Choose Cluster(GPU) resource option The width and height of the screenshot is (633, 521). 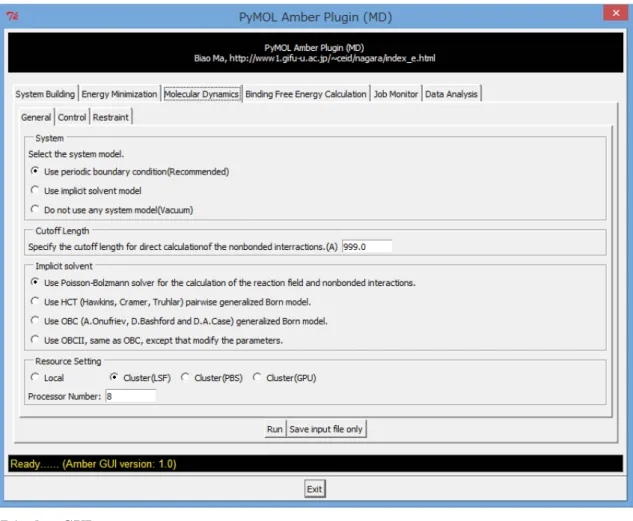(284, 378)
